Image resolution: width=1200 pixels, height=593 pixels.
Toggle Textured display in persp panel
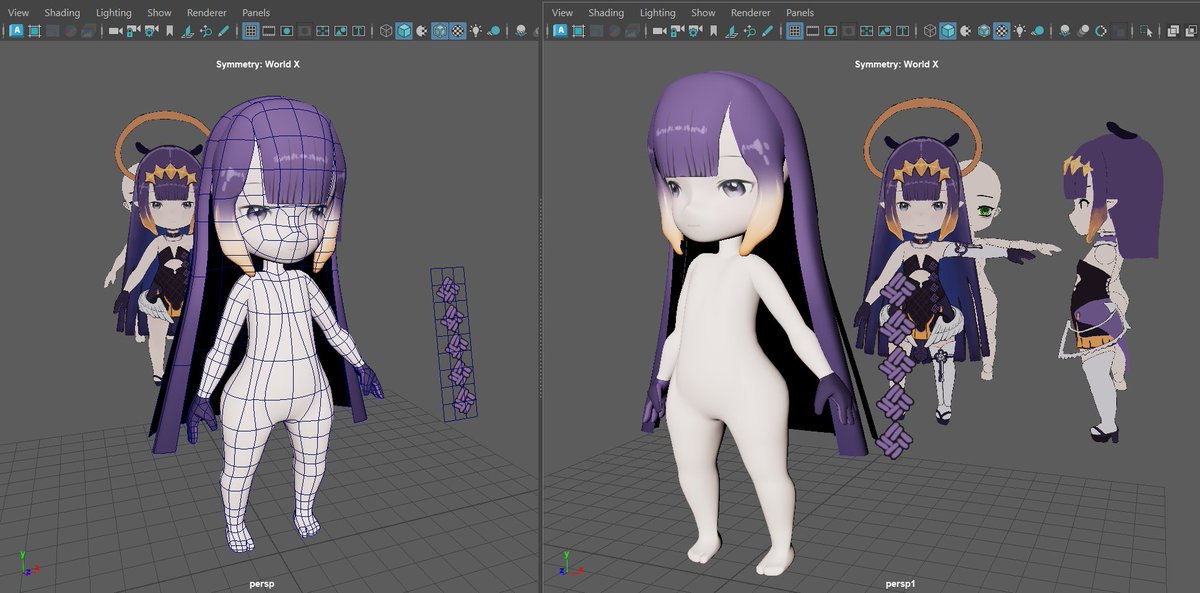coord(458,31)
